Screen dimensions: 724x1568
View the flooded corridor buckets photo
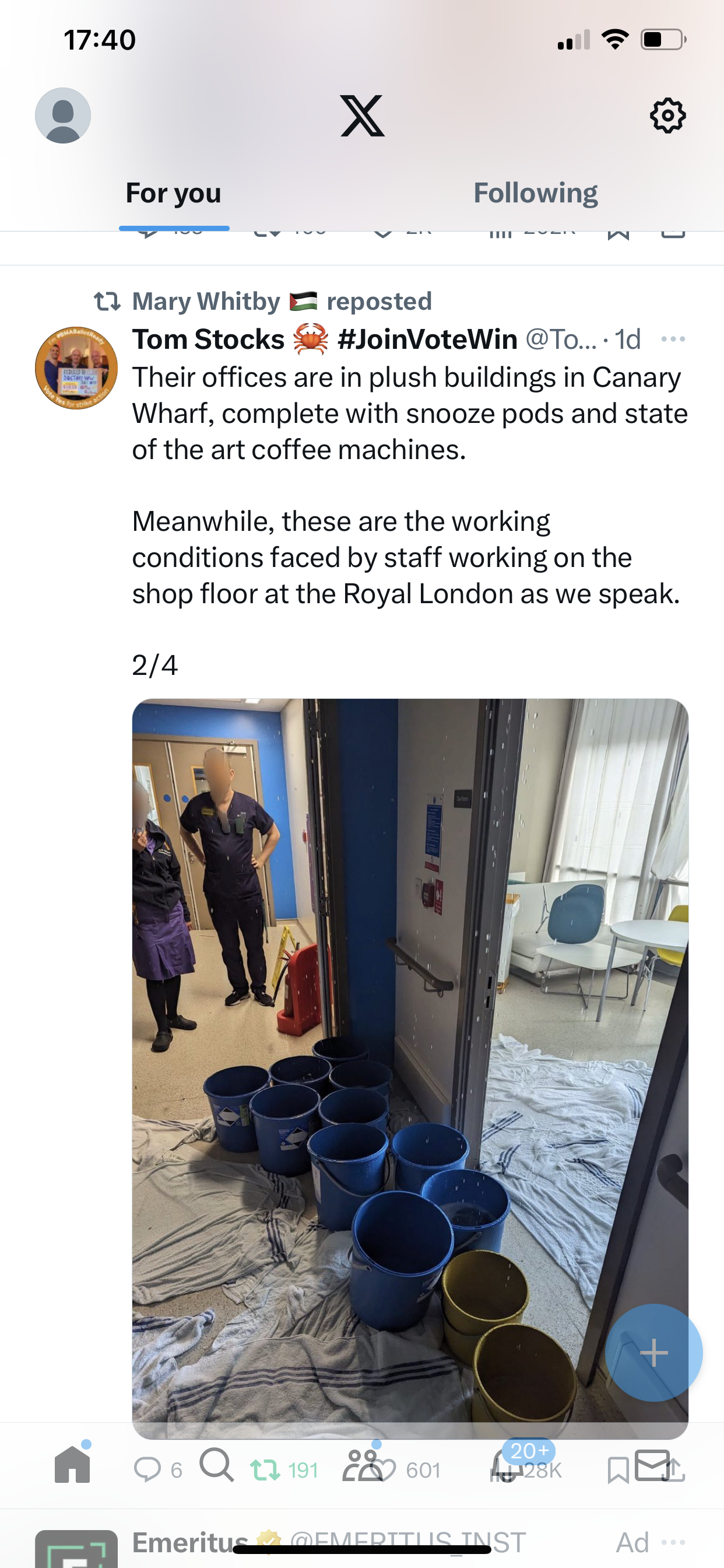pyautogui.click(x=410, y=1068)
